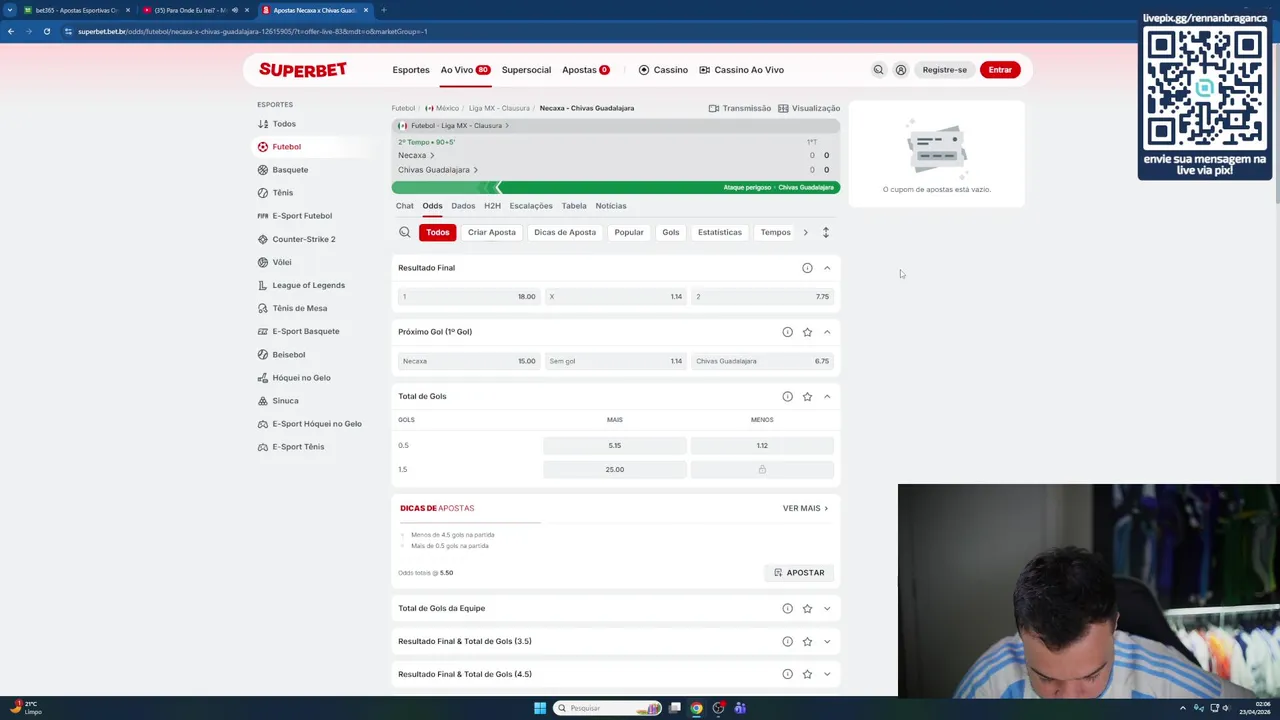The height and width of the screenshot is (720, 1280).
Task: Open info icon for Resultado Final
Action: [x=807, y=268]
